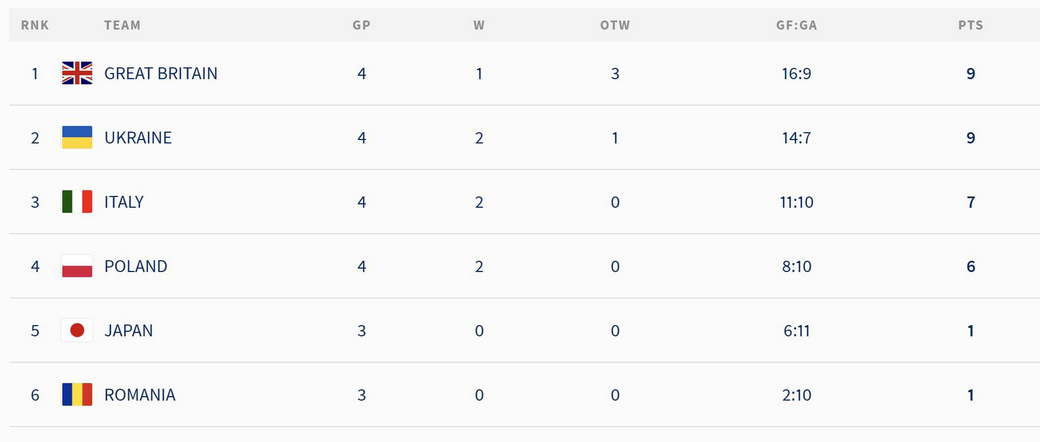
Task: Open the UKRAINE team link
Action: 138,137
